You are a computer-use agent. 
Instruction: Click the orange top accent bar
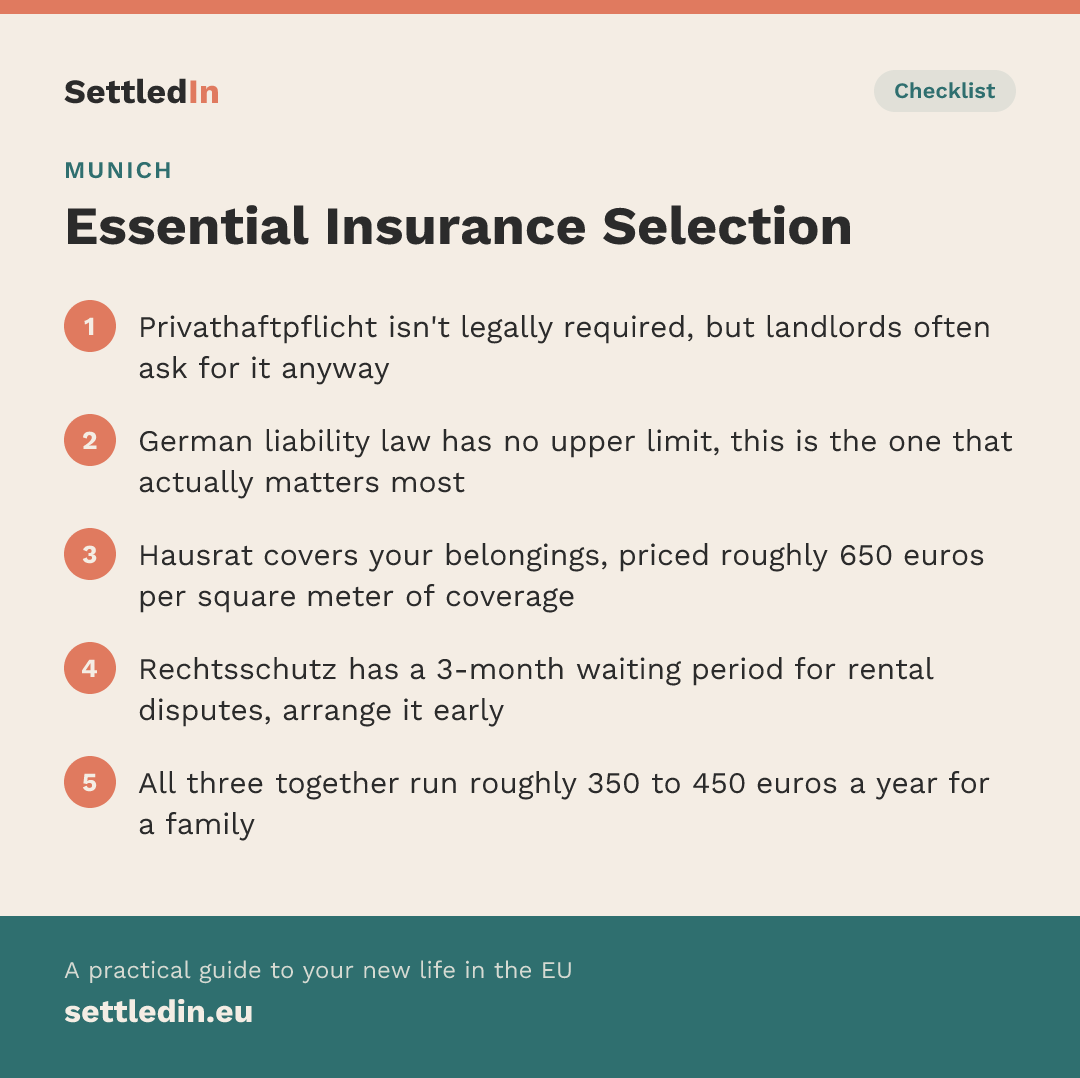click(540, 7)
